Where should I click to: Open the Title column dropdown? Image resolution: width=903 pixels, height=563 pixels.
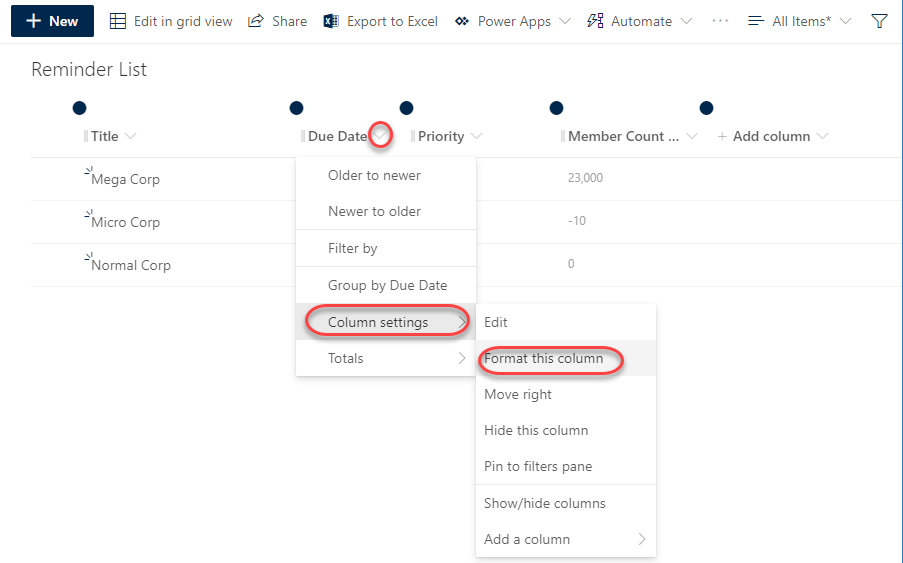tap(130, 136)
